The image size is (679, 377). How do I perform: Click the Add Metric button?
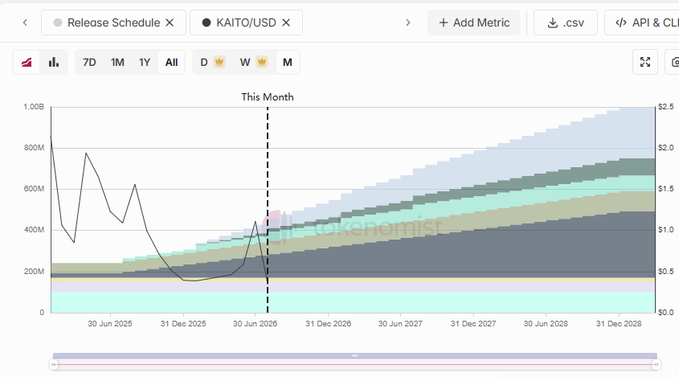[x=474, y=23]
